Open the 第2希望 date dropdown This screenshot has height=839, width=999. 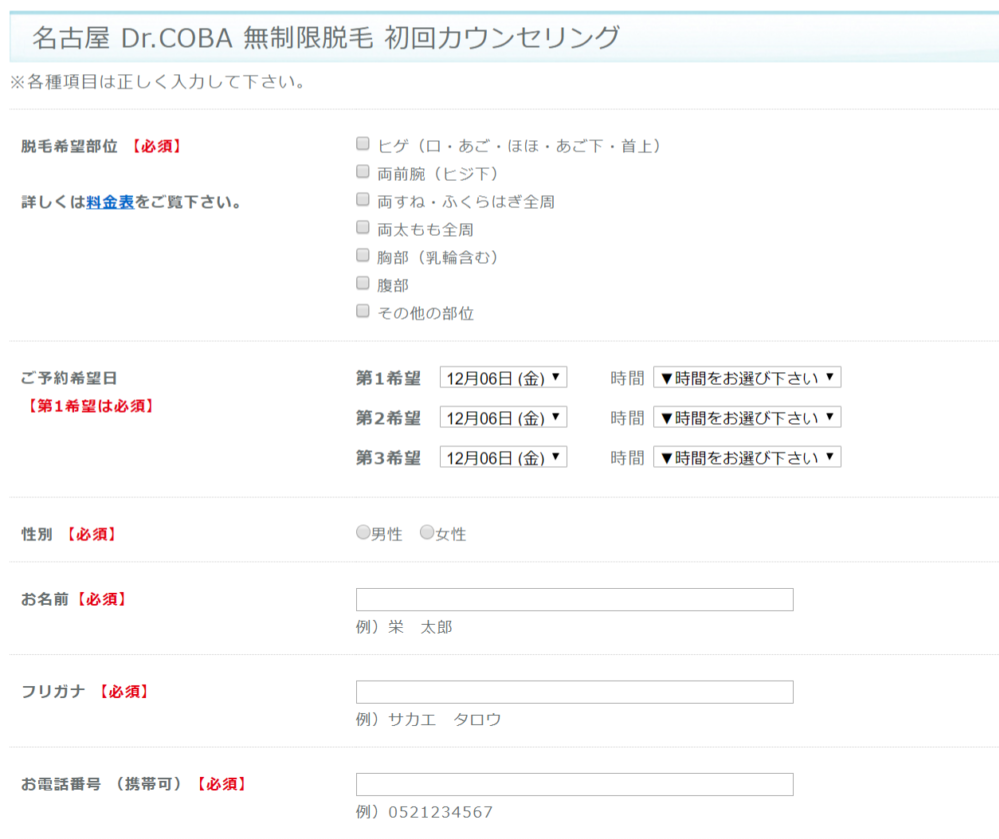point(503,417)
